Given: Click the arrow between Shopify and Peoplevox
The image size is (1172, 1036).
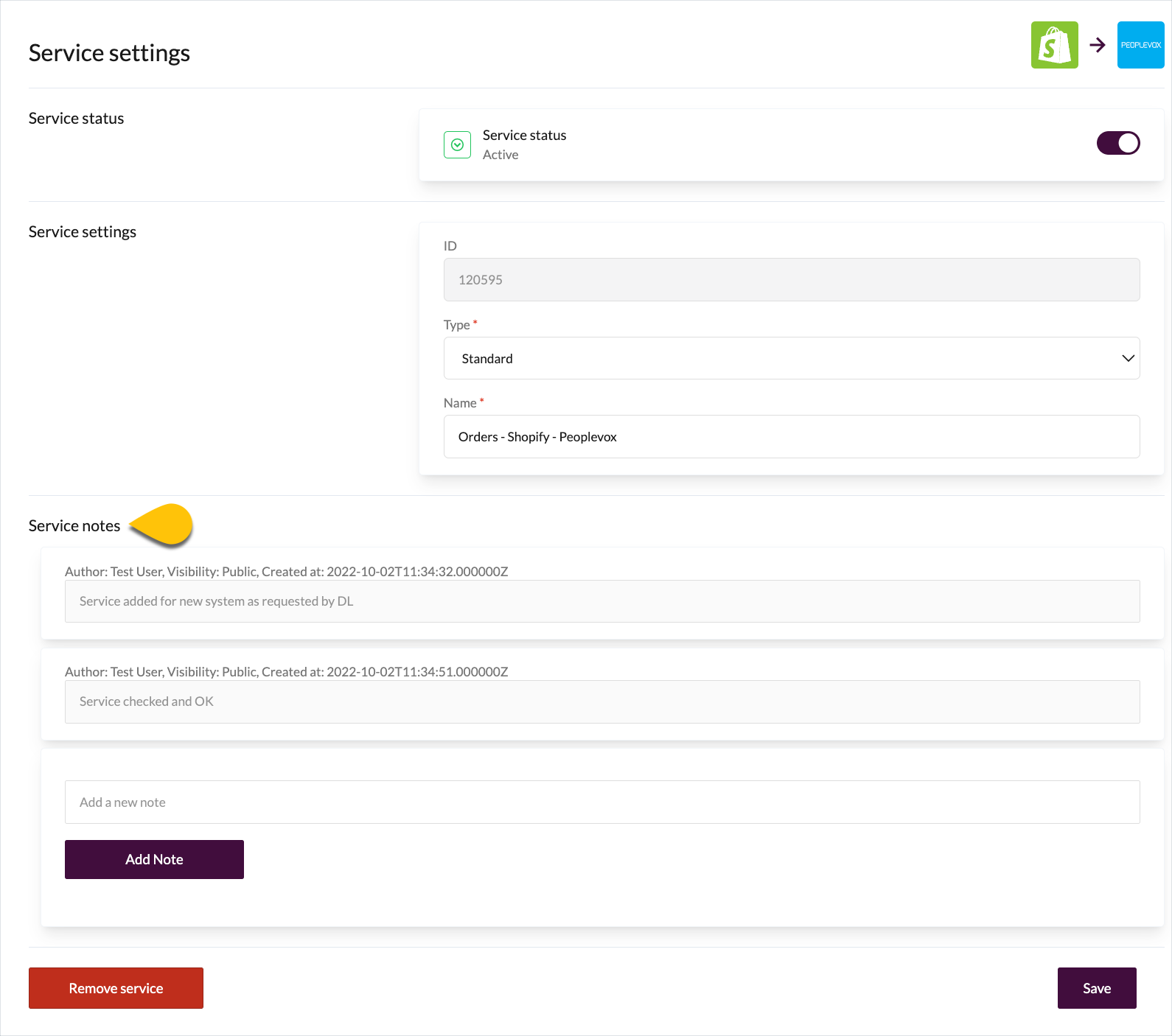Looking at the screenshot, I should 1098,45.
